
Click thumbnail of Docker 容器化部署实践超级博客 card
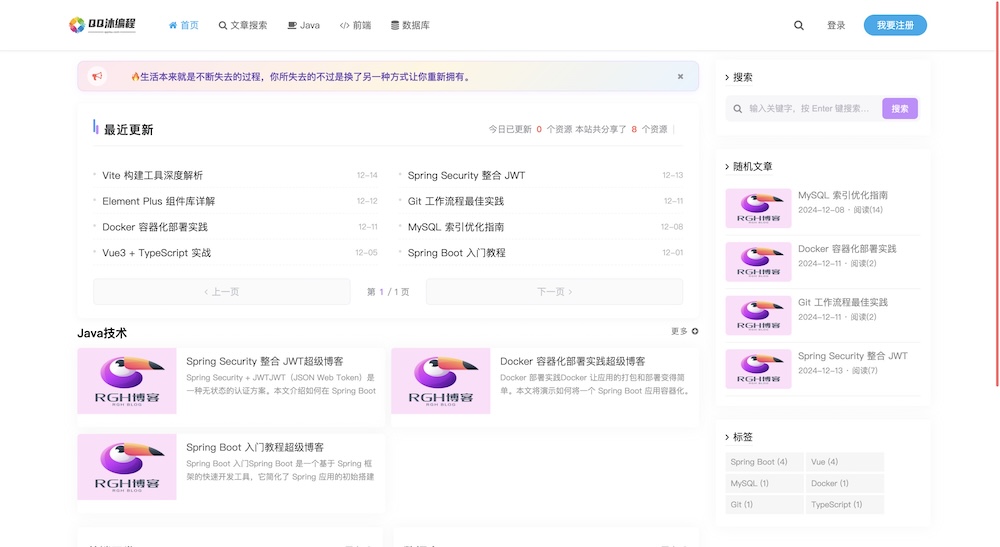[x=441, y=381]
